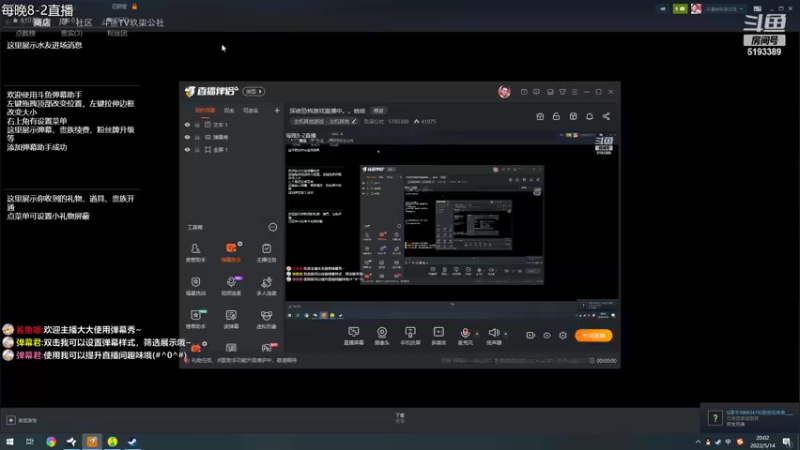
Task: Open the mail message icon in title bar
Action: pos(524,92)
